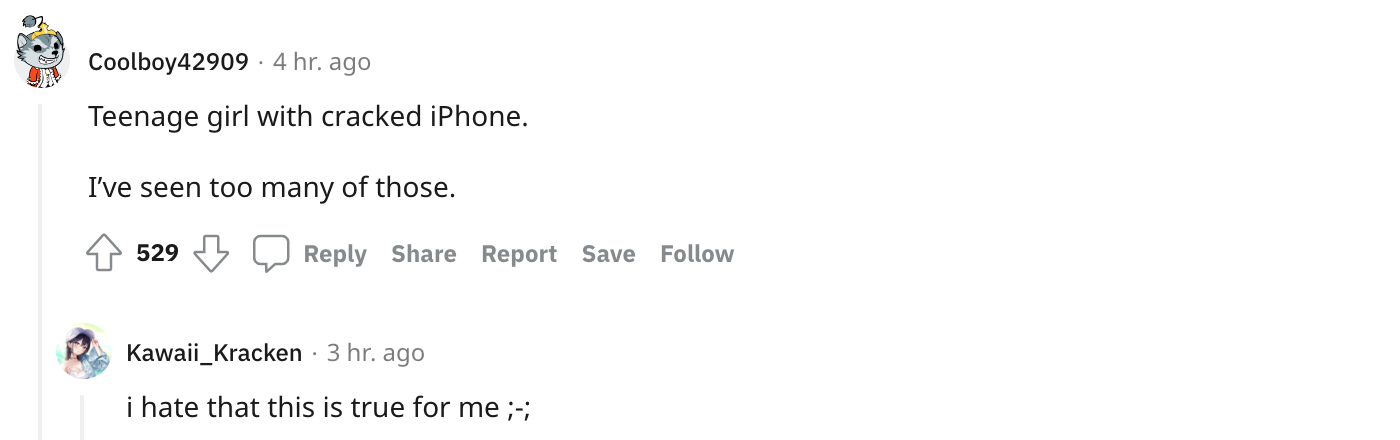
Task: Upvote Coolboy42909's comment
Action: (x=104, y=254)
